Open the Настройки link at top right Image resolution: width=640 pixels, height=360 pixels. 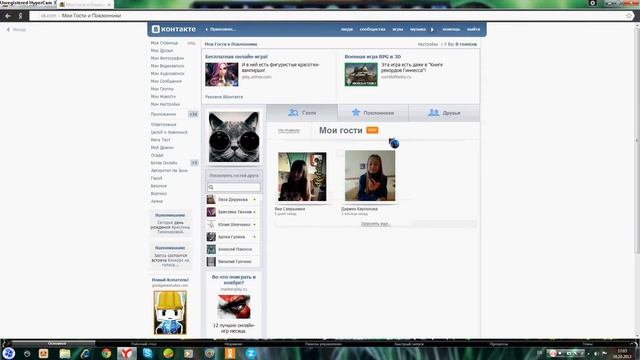[x=427, y=44]
